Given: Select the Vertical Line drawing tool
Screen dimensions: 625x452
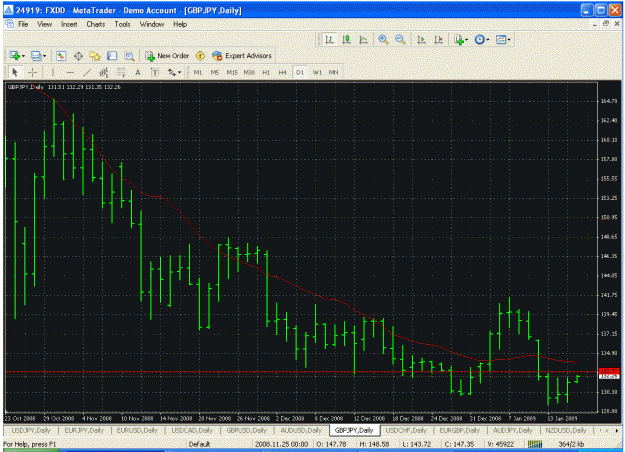Looking at the screenshot, I should 53,72.
